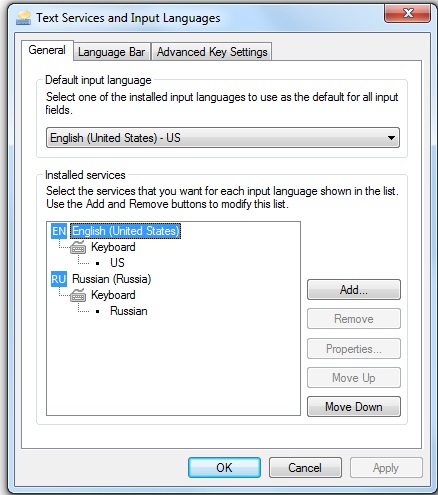
Task: Select the RU language badge icon
Action: pos(59,279)
